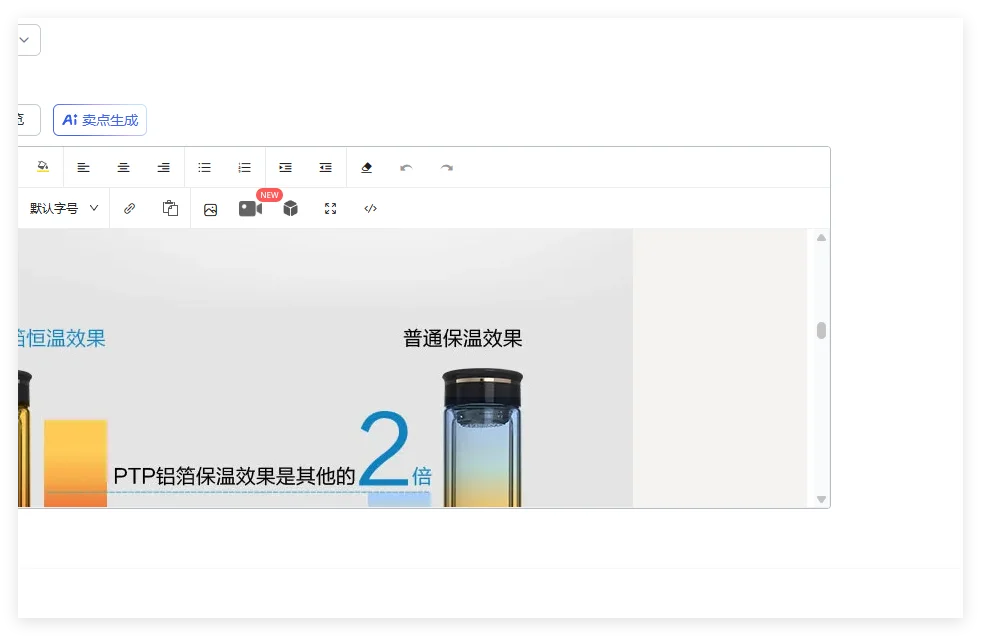Switch to HTML source code view

pos(370,208)
